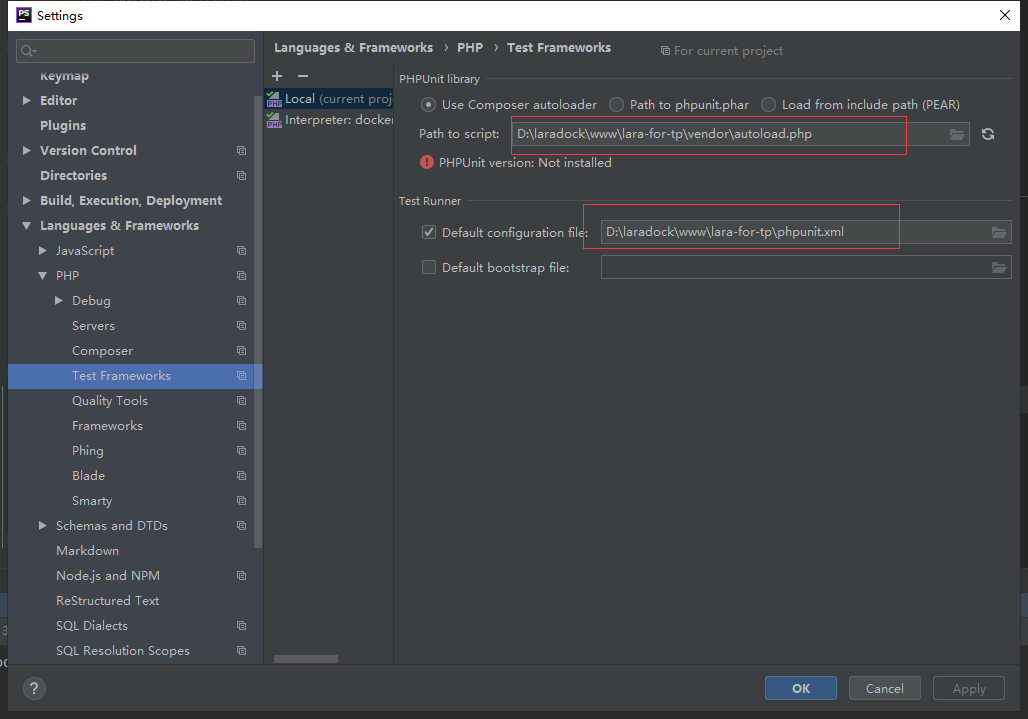Click PHP breadcrumb in header
The height and width of the screenshot is (719, 1028).
pyautogui.click(x=470, y=48)
